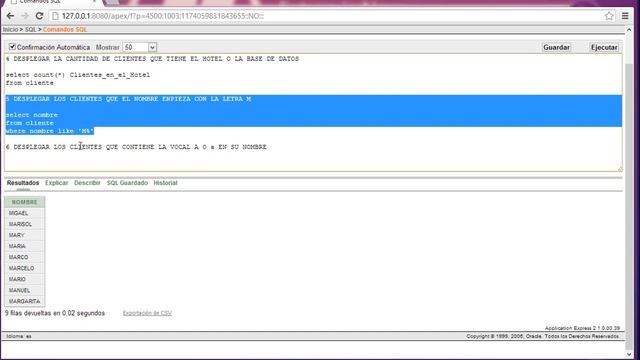This screenshot has height=360, width=640.
Task: Select the MIGAEL result row
Action: pyautogui.click(x=24, y=213)
